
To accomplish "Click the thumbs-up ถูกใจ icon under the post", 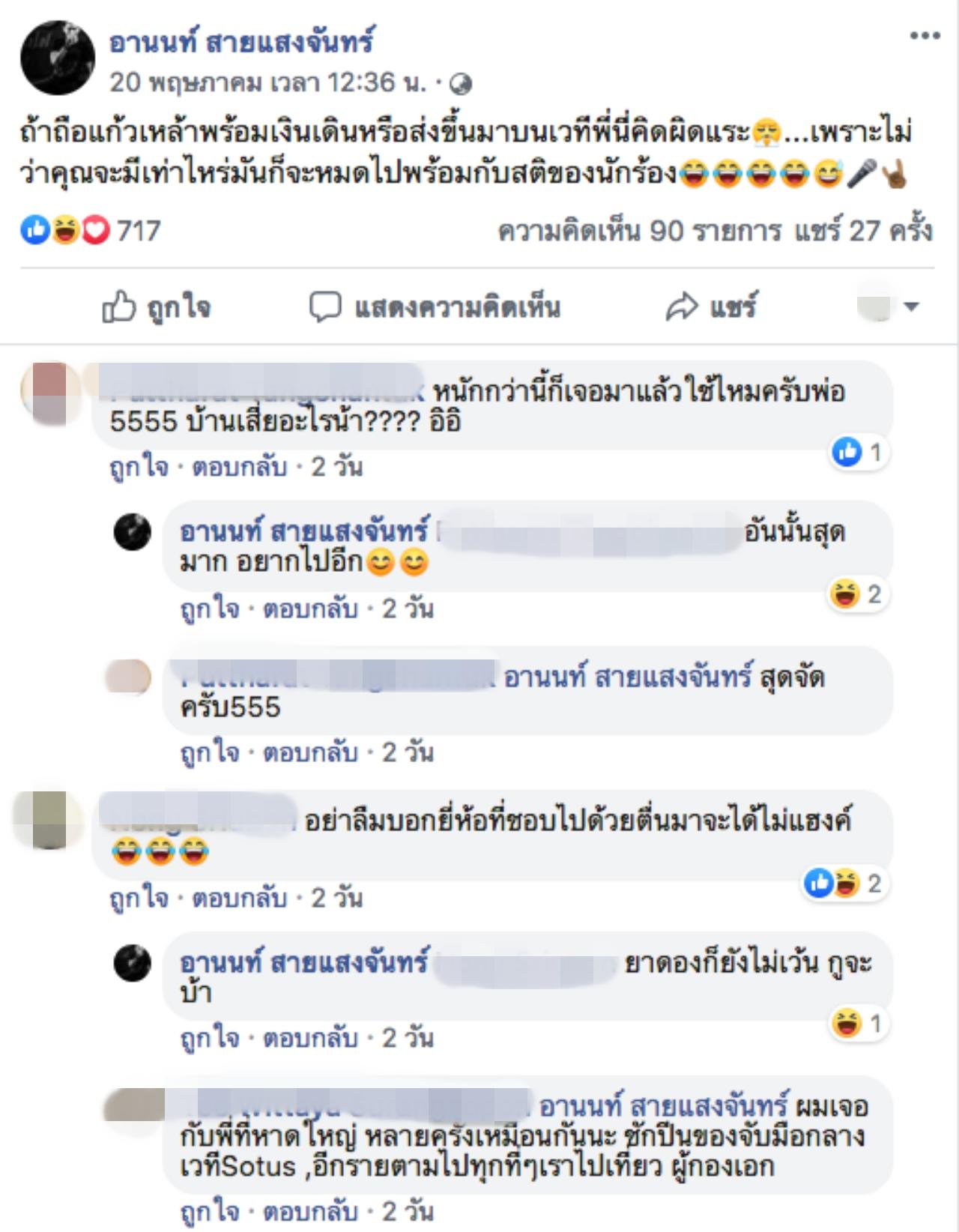I will pyautogui.click(x=119, y=307).
